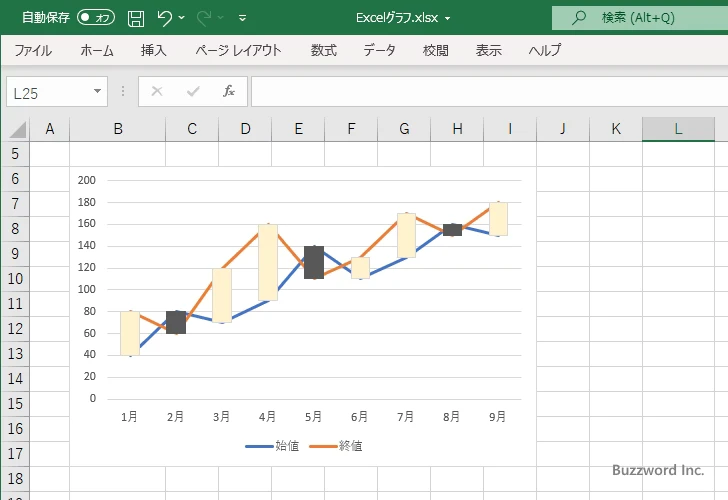Click the formula bar Enter checkmark icon
The width and height of the screenshot is (728, 500).
click(x=193, y=91)
